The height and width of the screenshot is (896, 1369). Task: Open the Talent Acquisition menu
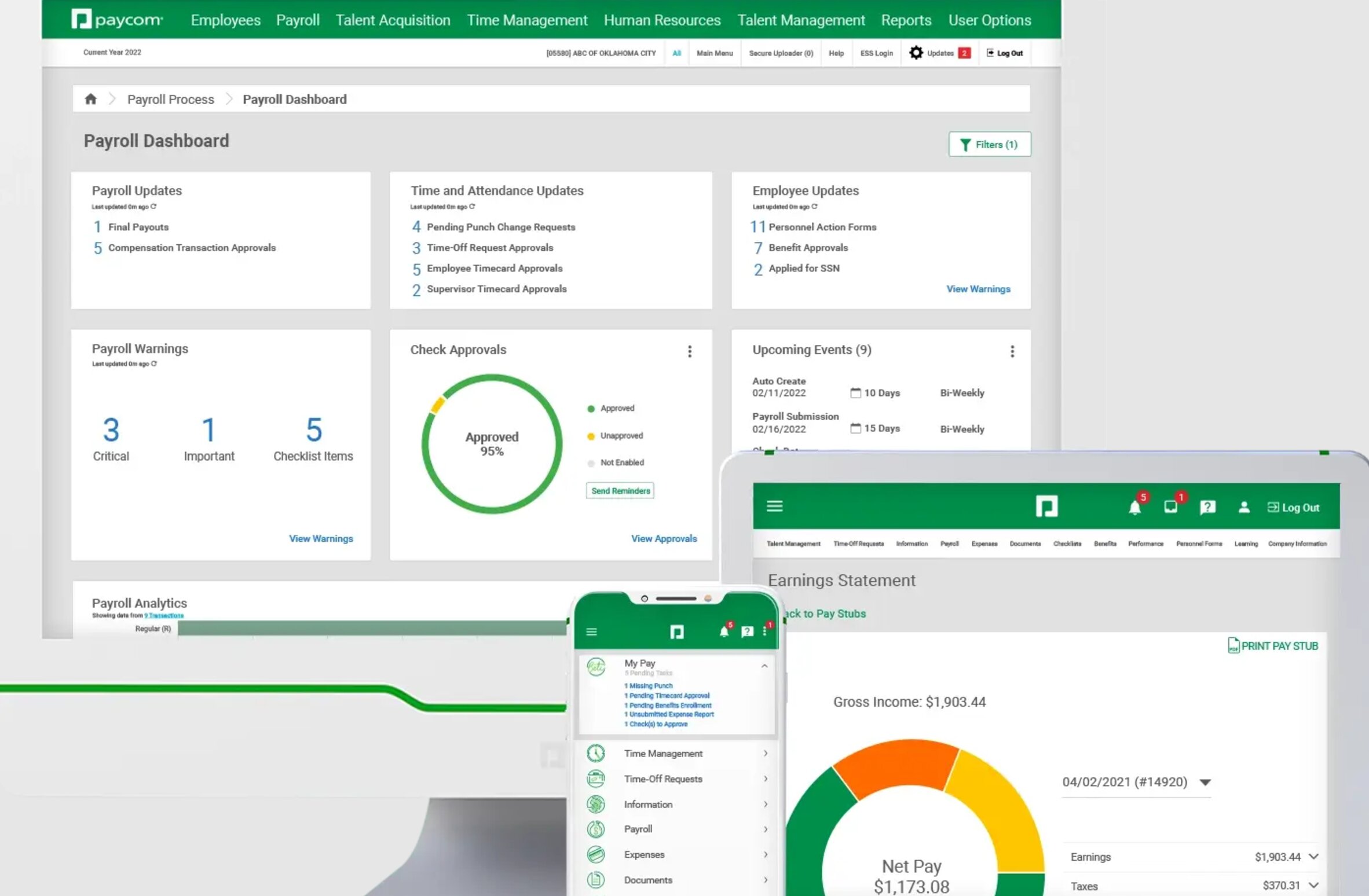[393, 20]
